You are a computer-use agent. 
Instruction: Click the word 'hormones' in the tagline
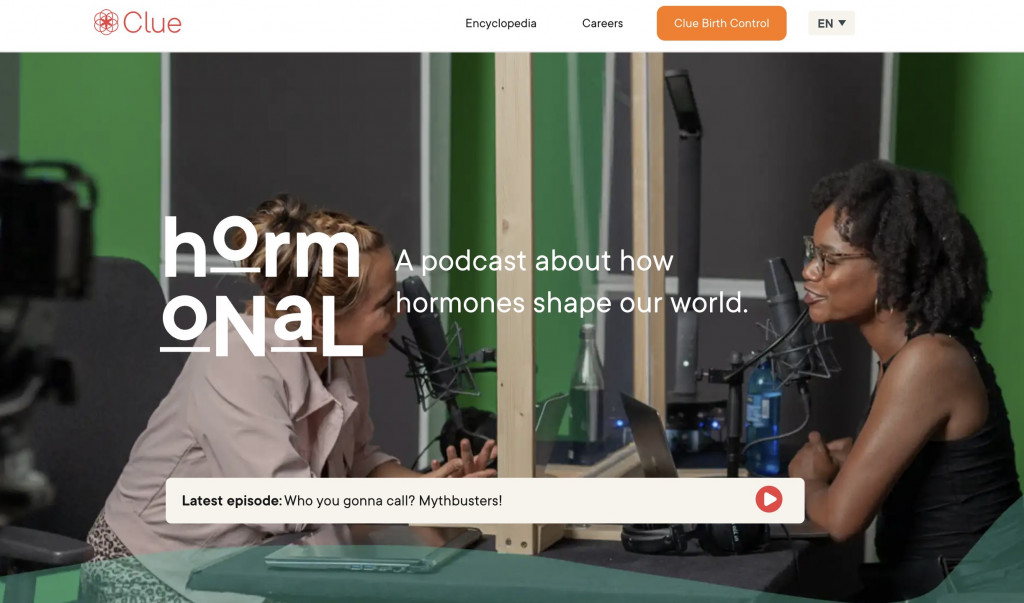[x=460, y=303]
